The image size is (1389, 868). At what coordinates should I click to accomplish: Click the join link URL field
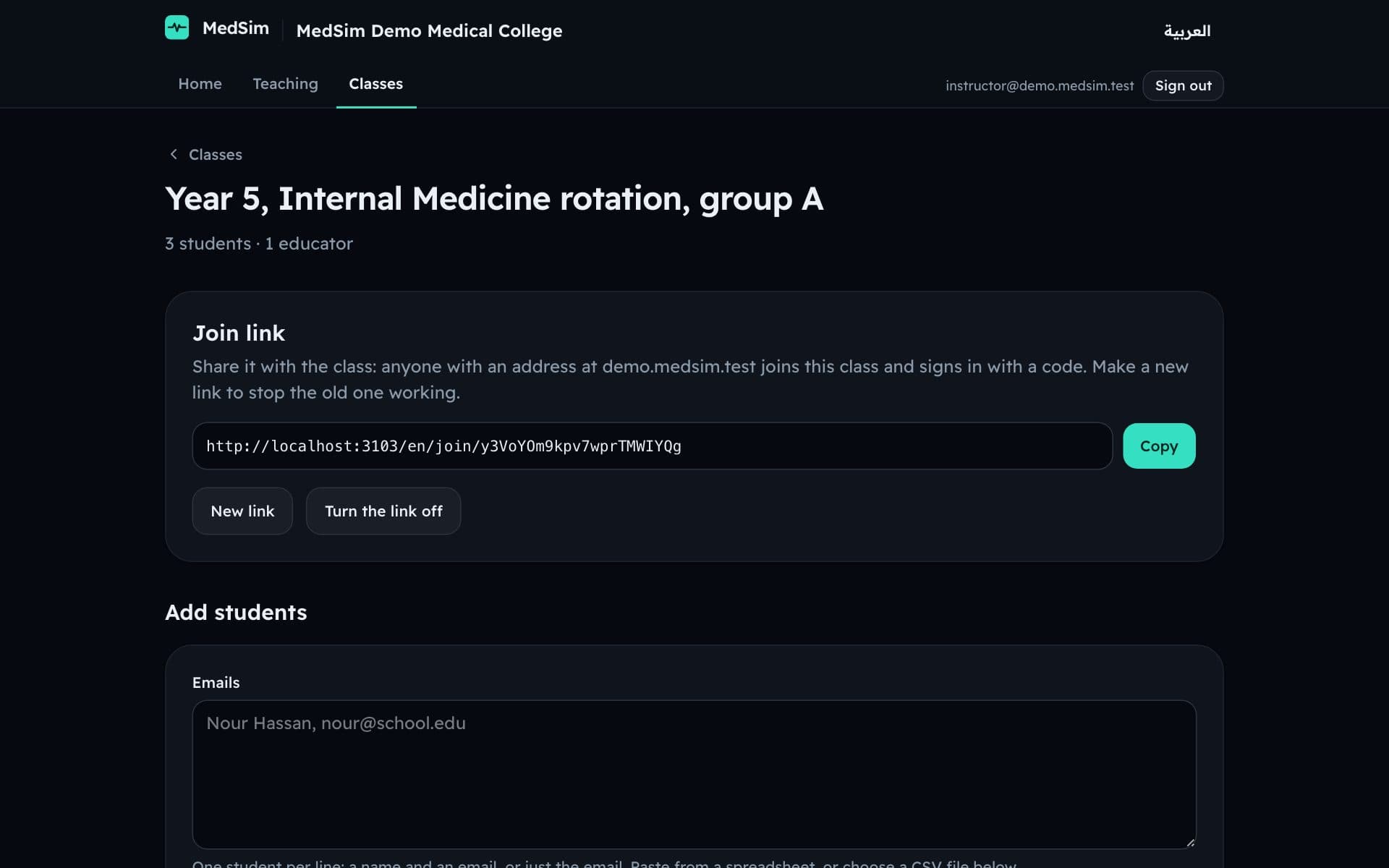[652, 446]
